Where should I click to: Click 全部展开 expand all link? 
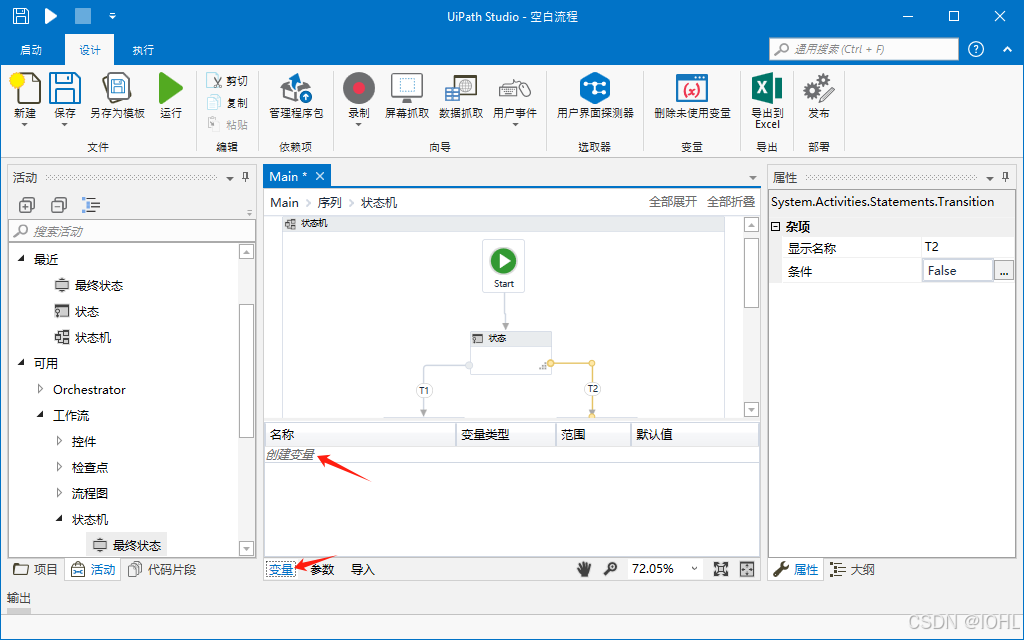point(673,202)
